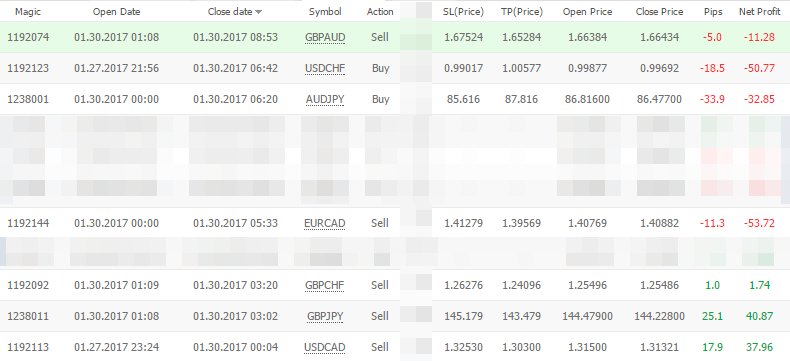790x361 pixels.
Task: Open the GBPJPY symbol link
Action: pyautogui.click(x=325, y=316)
